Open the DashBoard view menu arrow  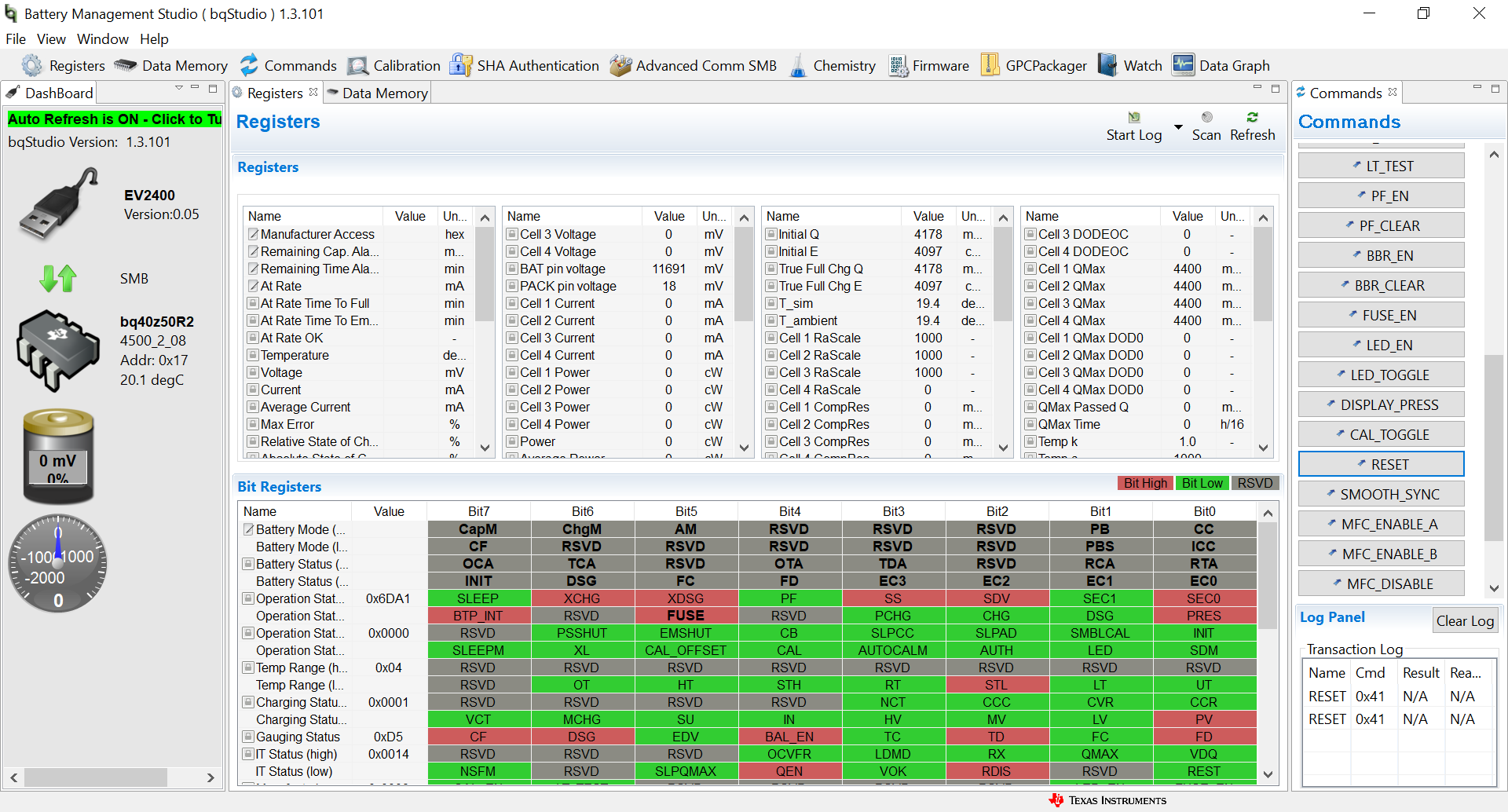point(179,88)
